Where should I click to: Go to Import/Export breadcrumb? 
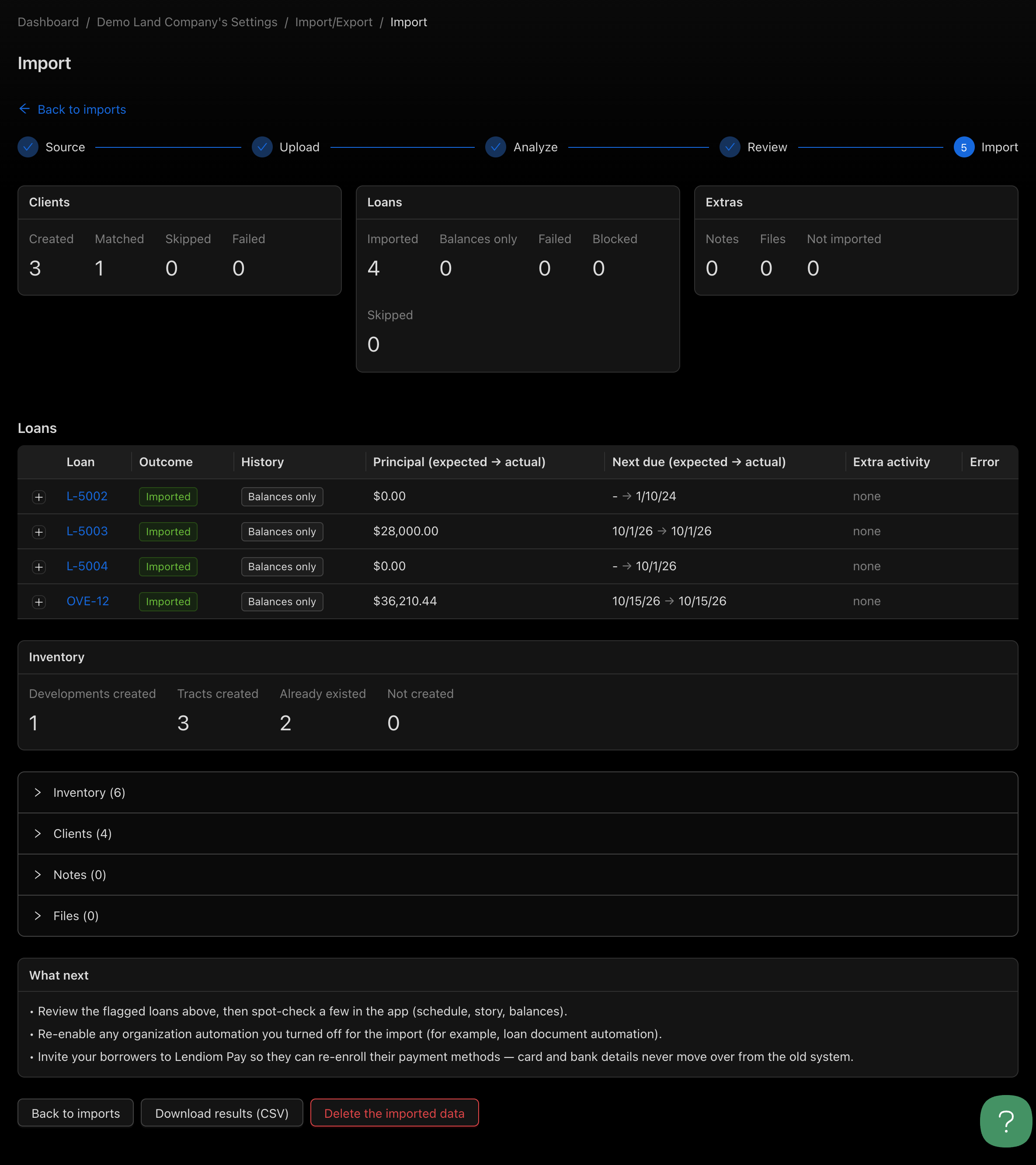334,22
